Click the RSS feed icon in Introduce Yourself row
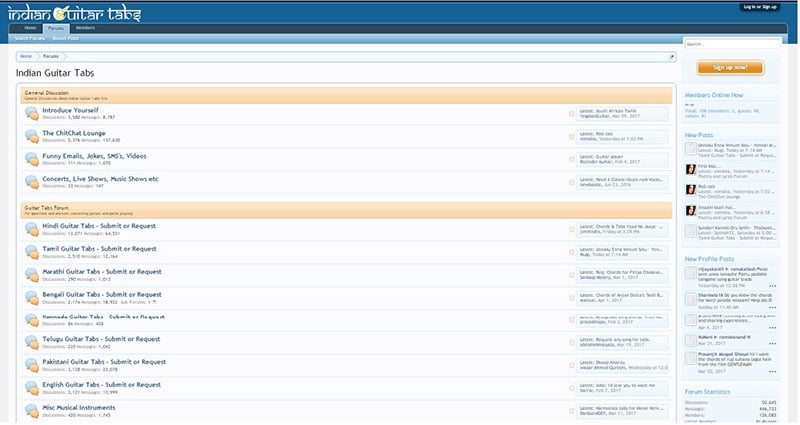Screen dimensions: 800x425 coord(571,114)
